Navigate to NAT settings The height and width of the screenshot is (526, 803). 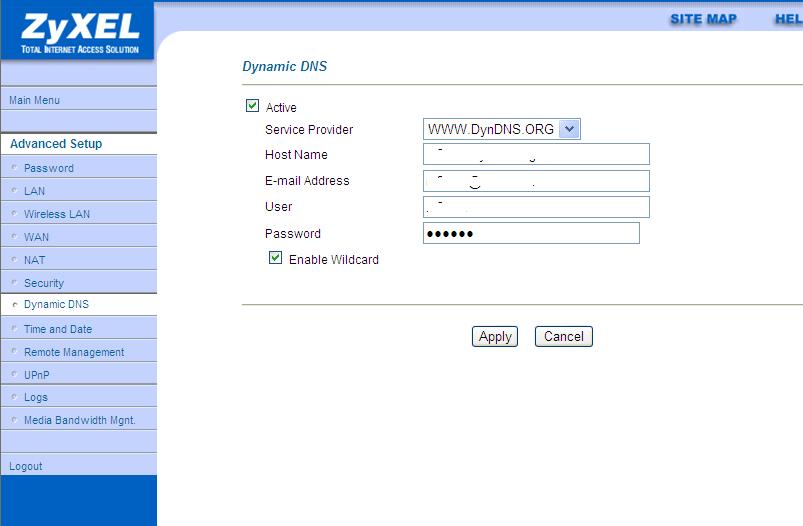35,260
